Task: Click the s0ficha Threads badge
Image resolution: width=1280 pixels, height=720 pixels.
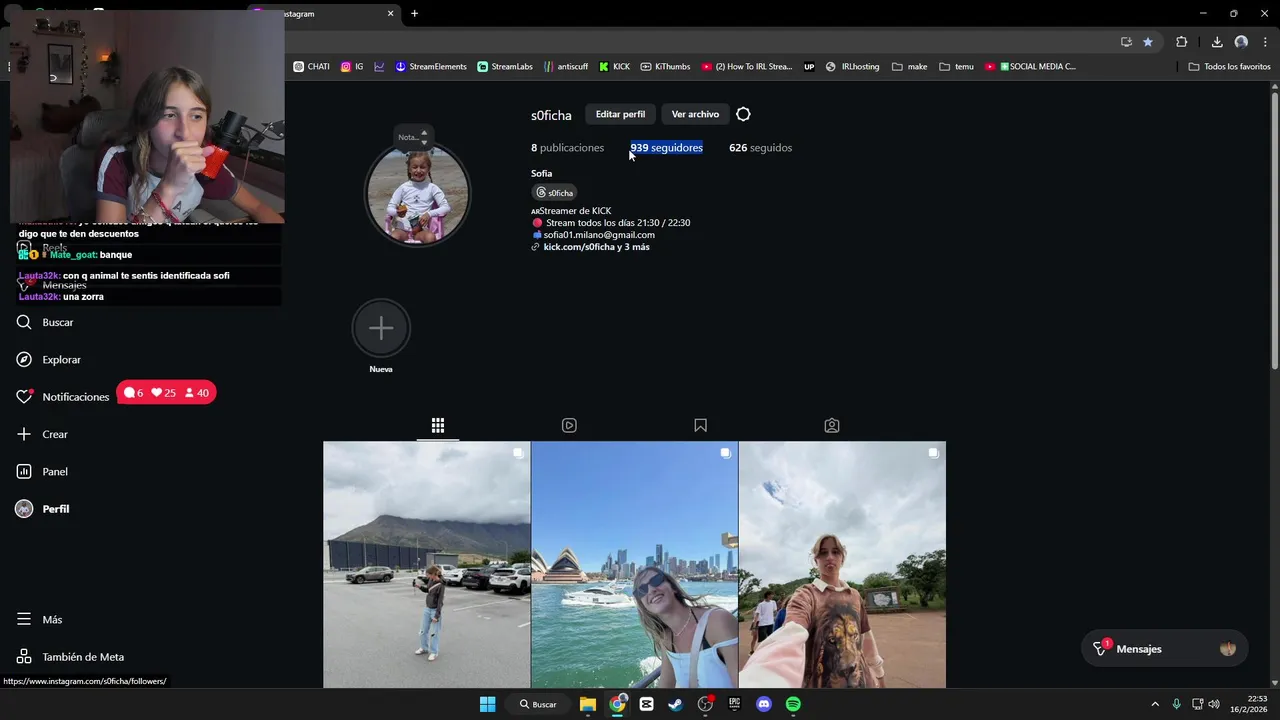Action: click(x=555, y=192)
